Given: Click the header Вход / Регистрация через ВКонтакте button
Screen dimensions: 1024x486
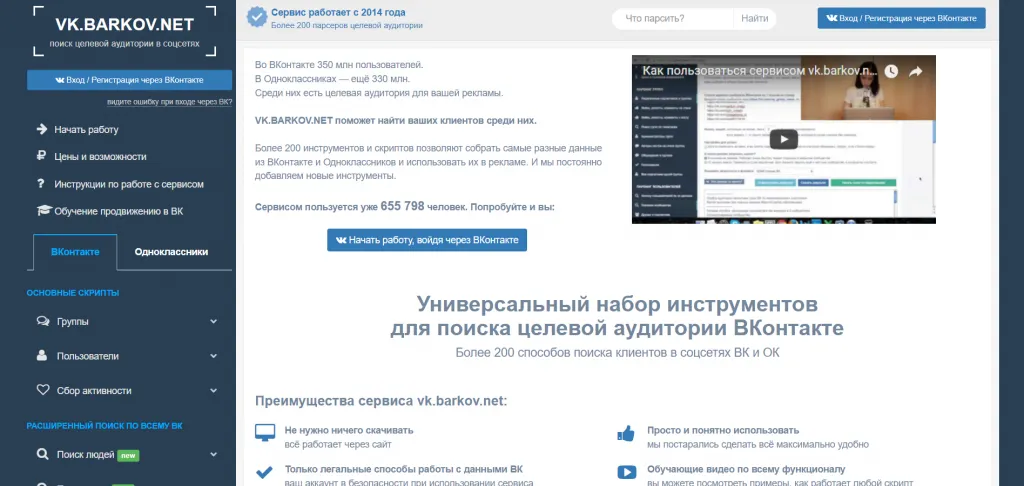Looking at the screenshot, I should [901, 18].
